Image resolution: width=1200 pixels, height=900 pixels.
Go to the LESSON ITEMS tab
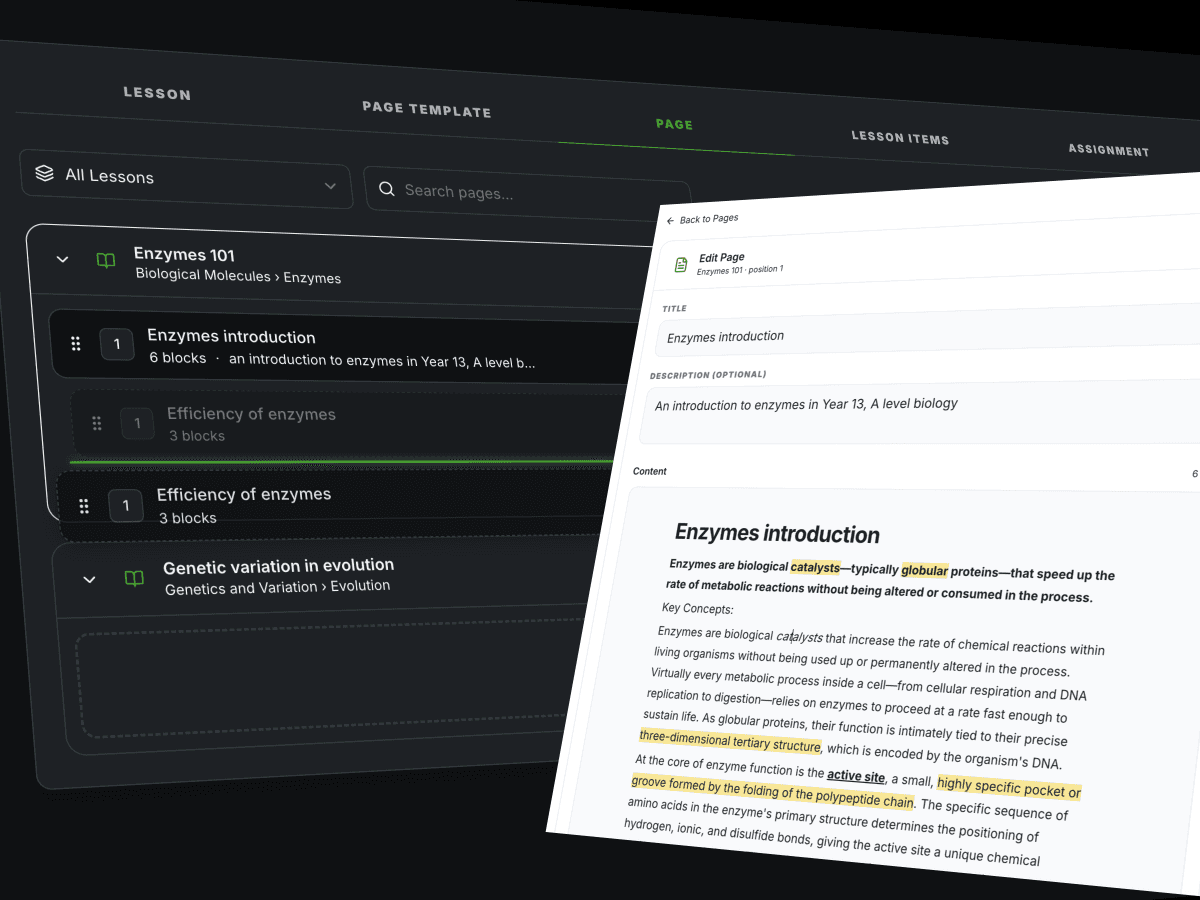coord(900,138)
